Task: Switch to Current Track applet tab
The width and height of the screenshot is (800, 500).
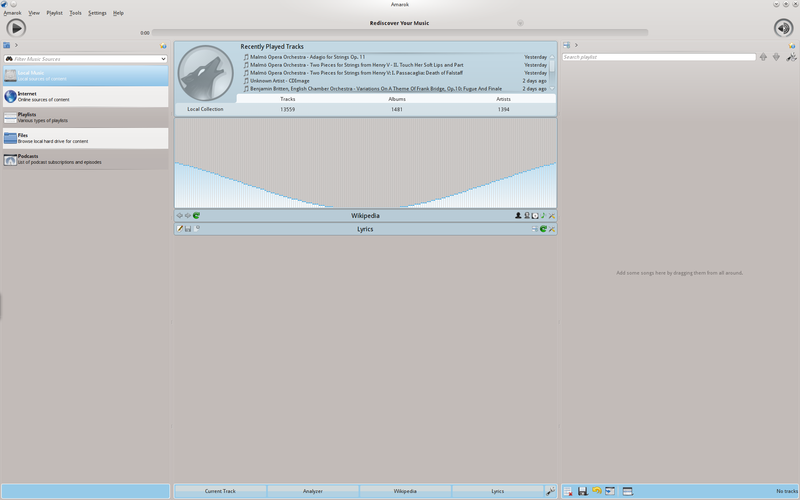Action: tap(220, 491)
